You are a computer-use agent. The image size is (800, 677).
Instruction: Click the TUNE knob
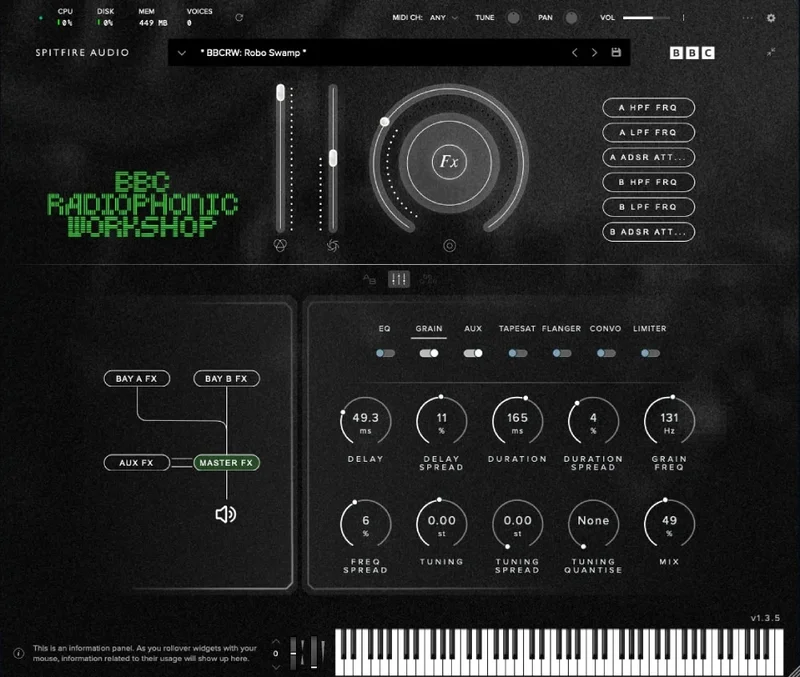pyautogui.click(x=513, y=18)
